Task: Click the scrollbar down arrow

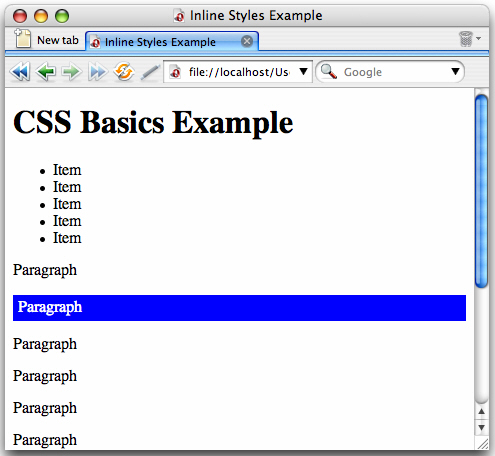Action: [x=481, y=427]
